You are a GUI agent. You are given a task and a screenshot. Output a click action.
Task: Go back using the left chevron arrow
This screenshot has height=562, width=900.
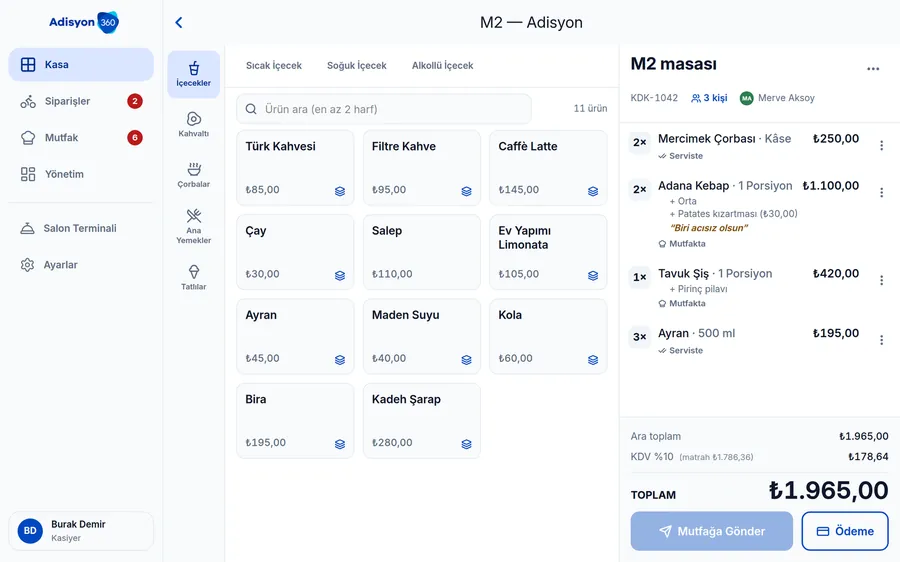[x=179, y=22]
